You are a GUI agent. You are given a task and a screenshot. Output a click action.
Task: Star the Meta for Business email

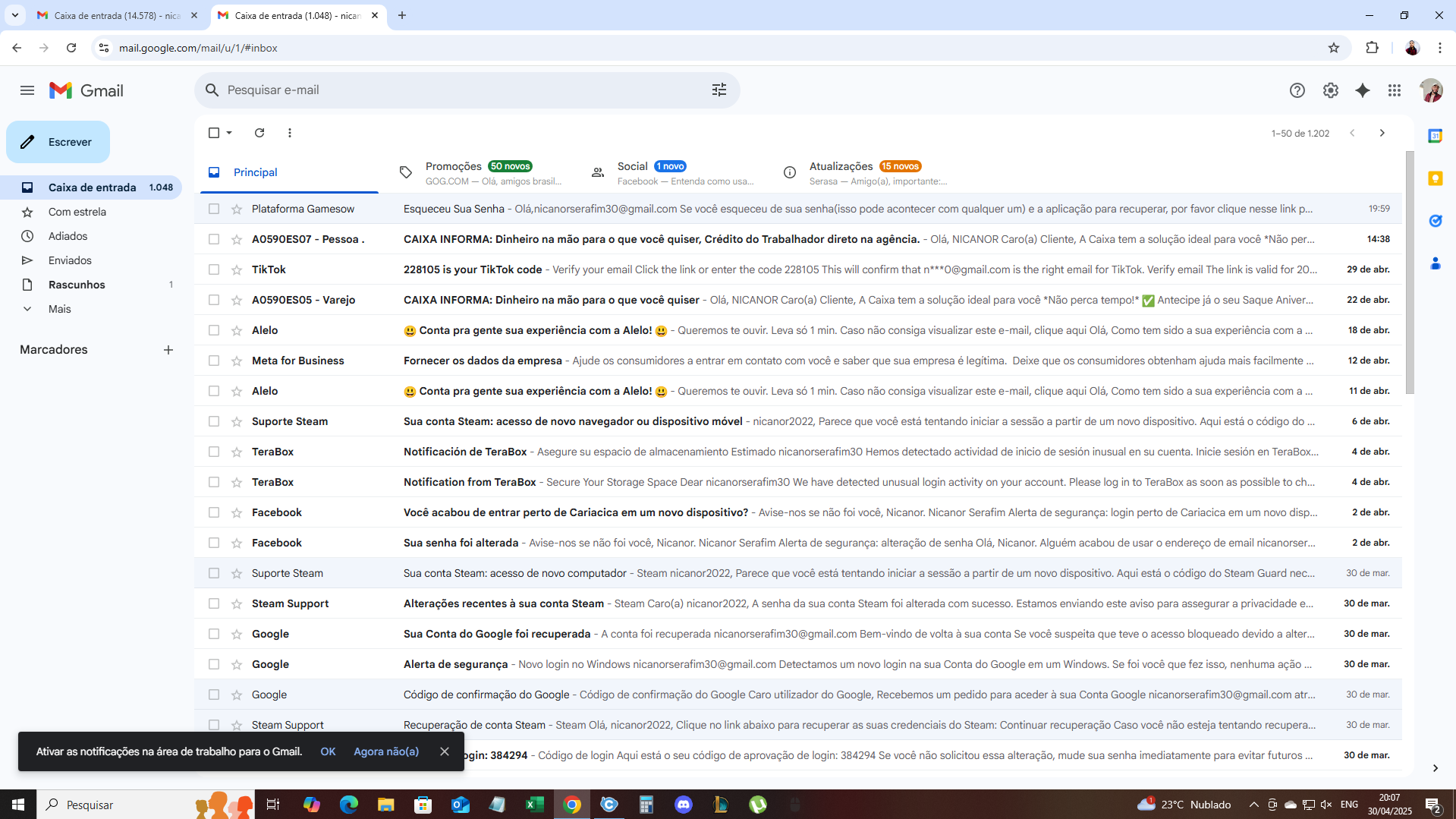pos(237,361)
